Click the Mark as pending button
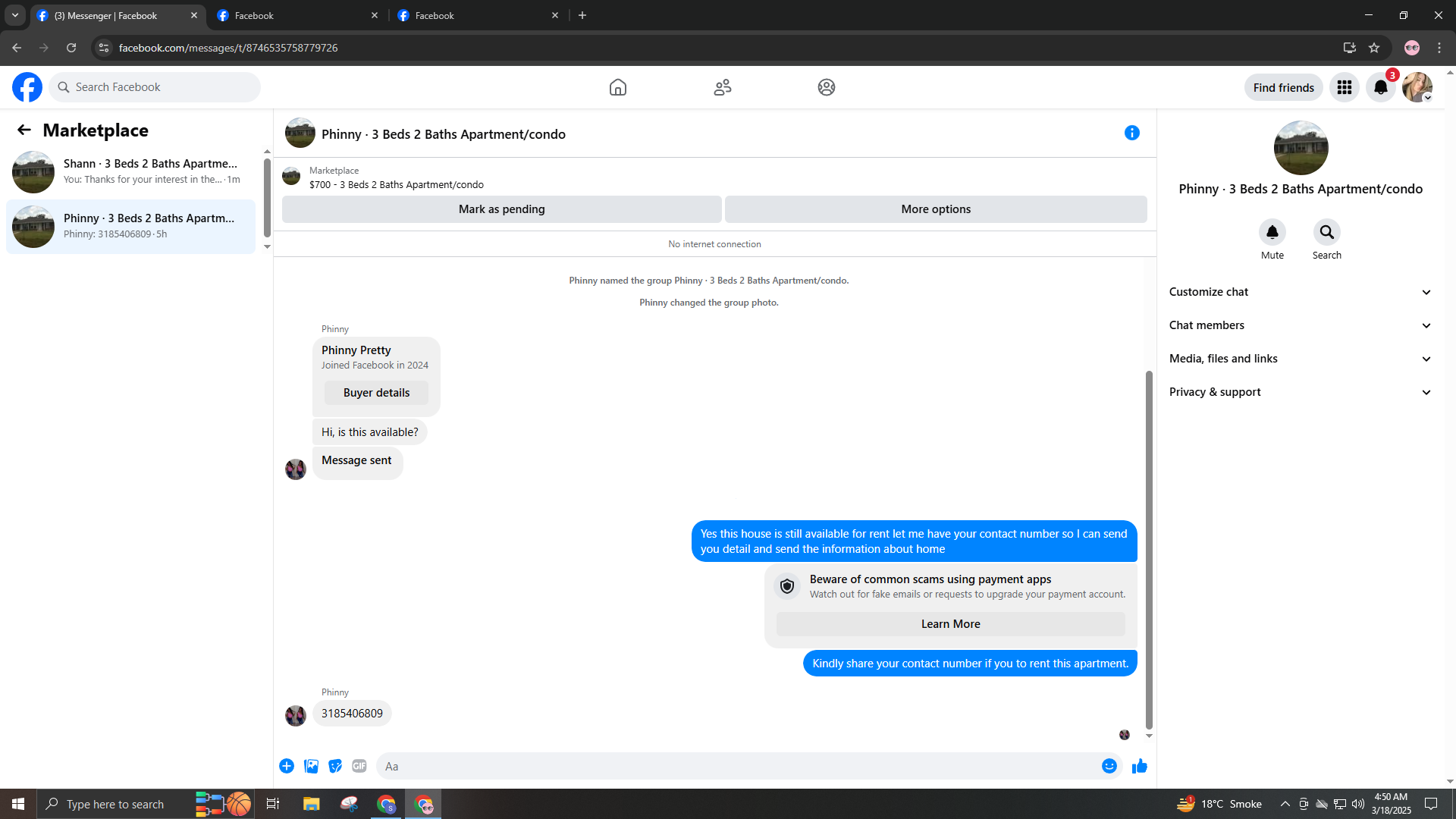 (501, 209)
